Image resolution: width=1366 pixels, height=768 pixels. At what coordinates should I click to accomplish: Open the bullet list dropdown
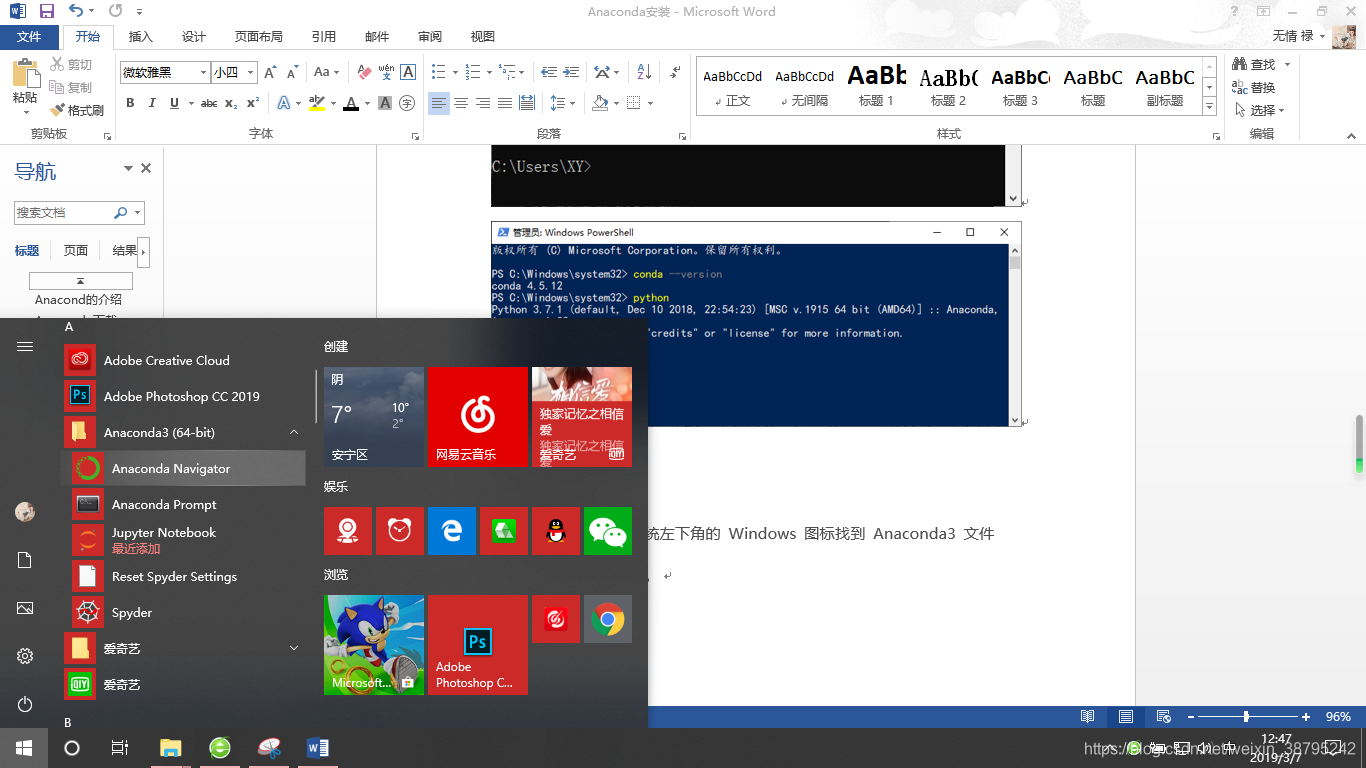click(x=455, y=72)
